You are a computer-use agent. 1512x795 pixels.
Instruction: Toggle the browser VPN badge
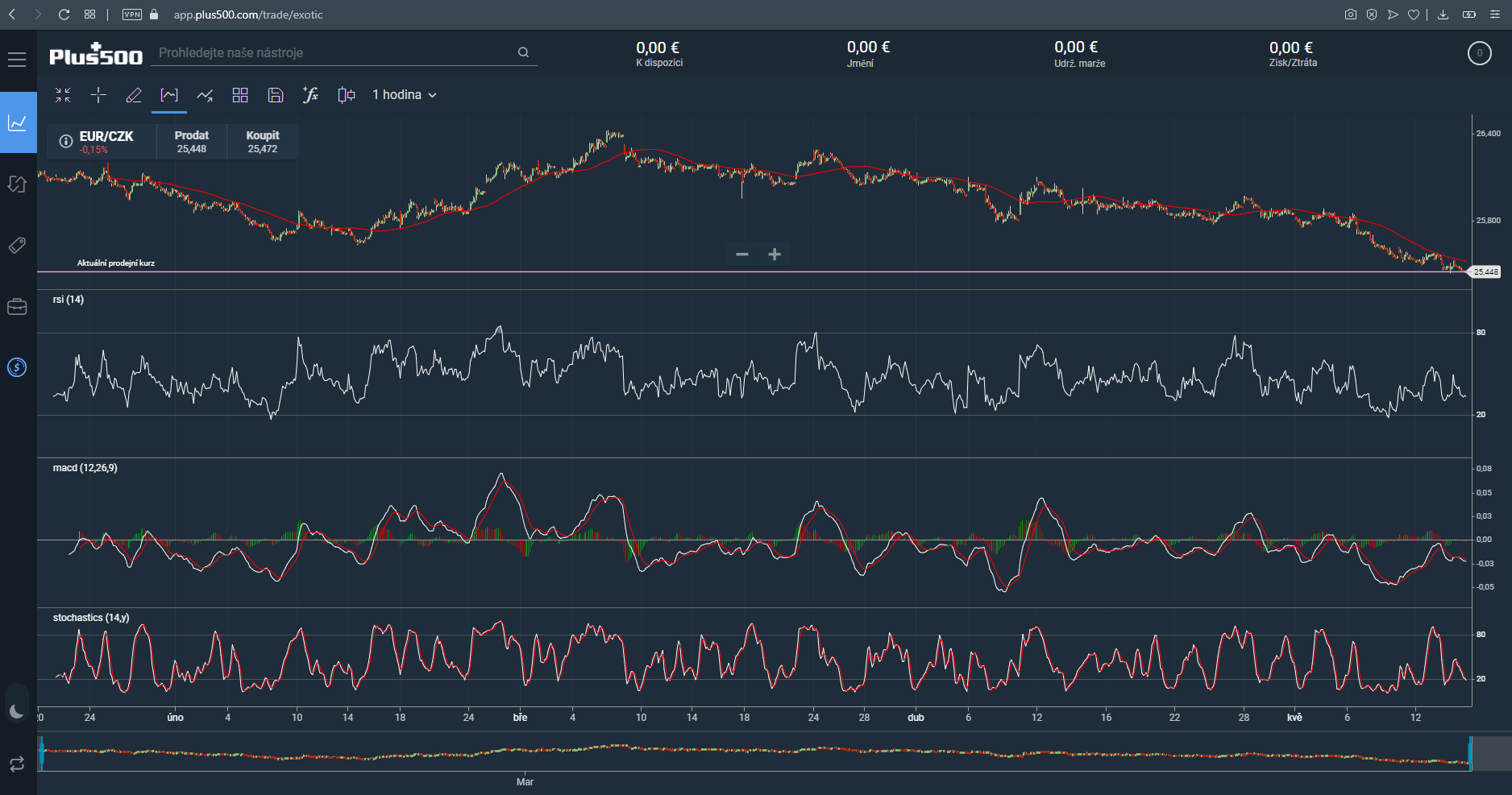tap(132, 14)
